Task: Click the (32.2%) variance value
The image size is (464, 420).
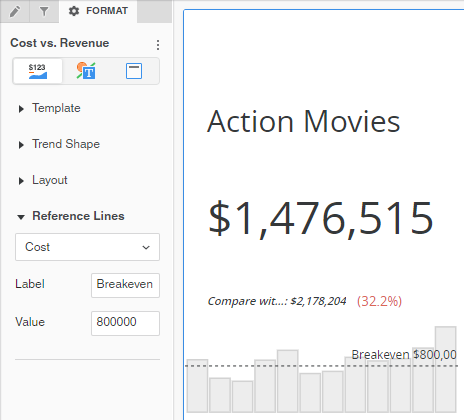Action: tap(379, 301)
